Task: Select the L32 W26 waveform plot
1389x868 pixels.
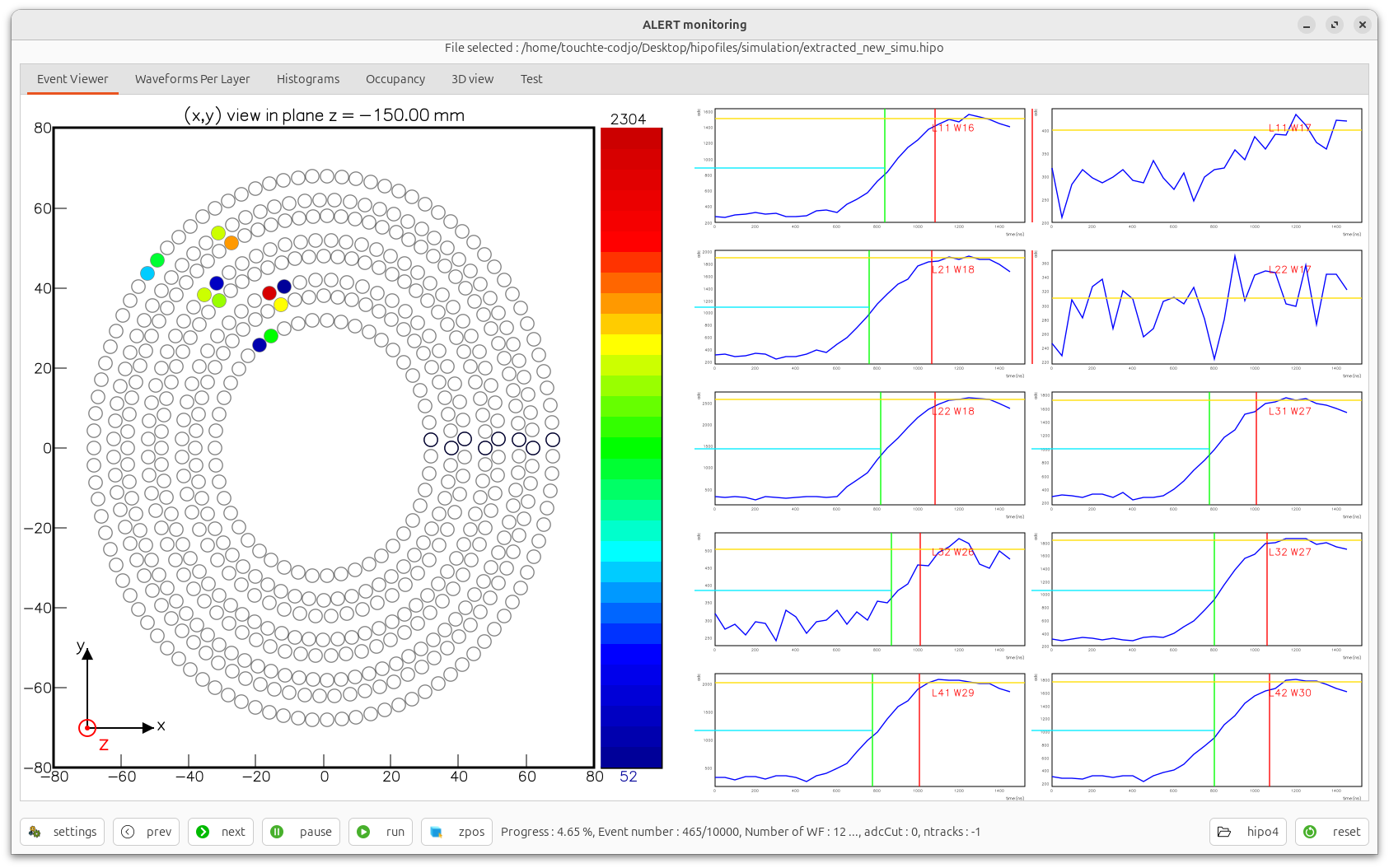Action: click(x=870, y=589)
